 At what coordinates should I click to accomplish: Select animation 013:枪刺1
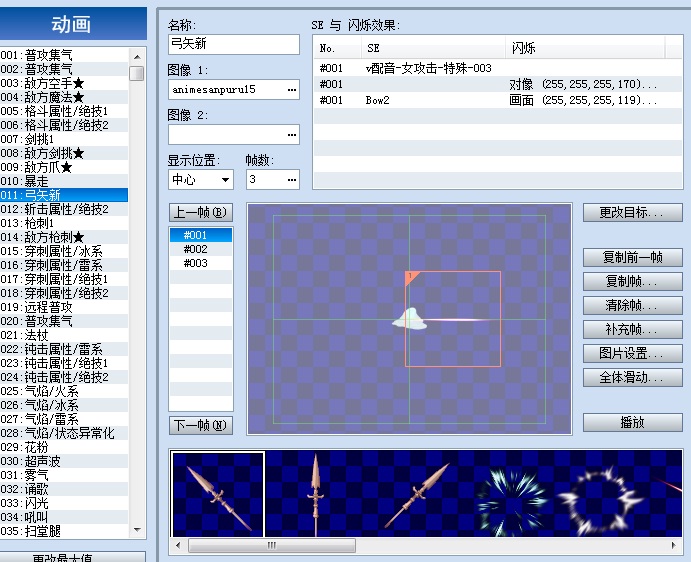coord(64,223)
